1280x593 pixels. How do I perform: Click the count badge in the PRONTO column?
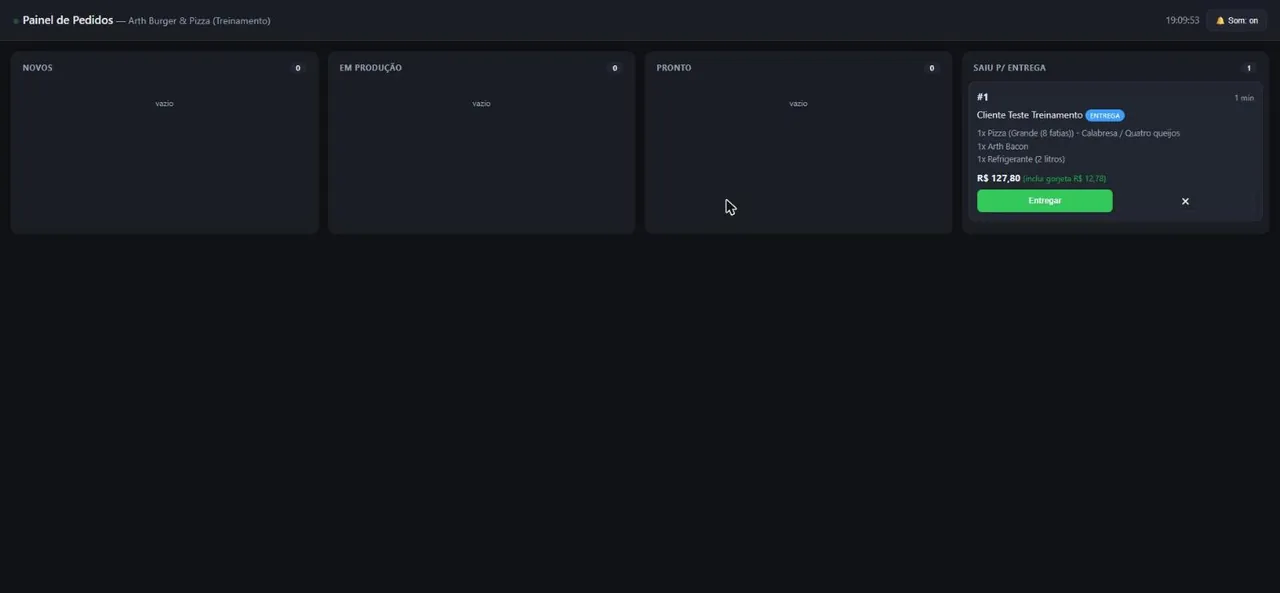coord(932,68)
